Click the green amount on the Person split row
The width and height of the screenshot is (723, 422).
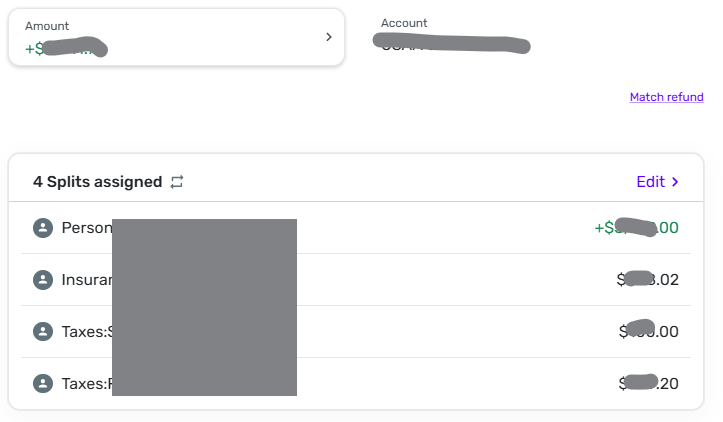tap(637, 228)
